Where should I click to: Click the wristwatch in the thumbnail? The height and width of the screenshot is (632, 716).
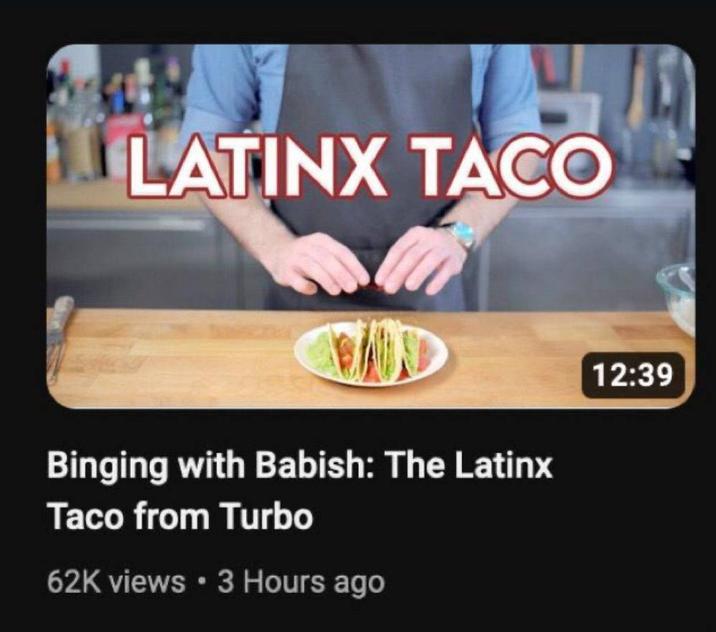tap(460, 234)
